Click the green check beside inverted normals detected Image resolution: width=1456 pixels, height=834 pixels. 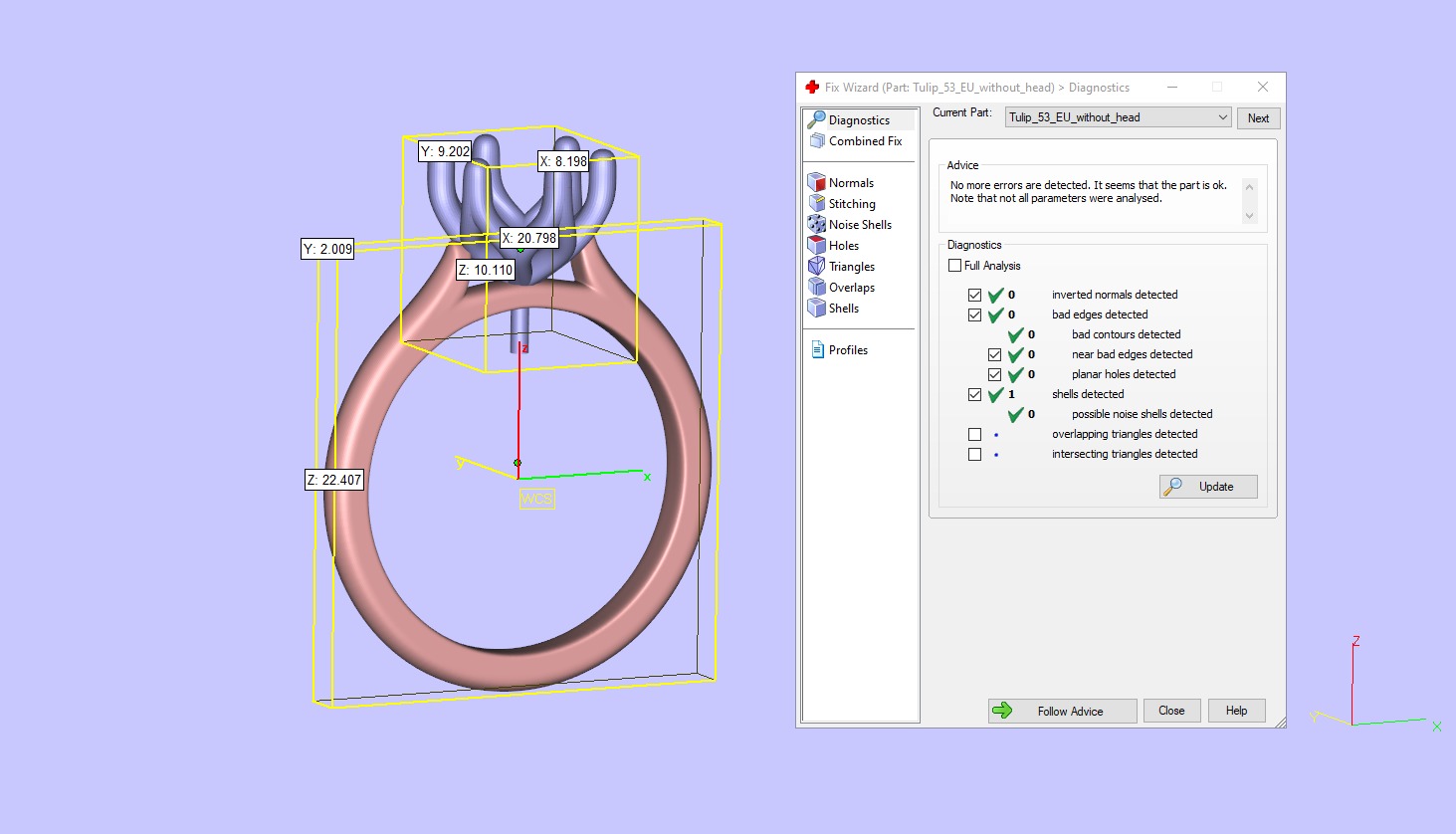pyautogui.click(x=995, y=295)
